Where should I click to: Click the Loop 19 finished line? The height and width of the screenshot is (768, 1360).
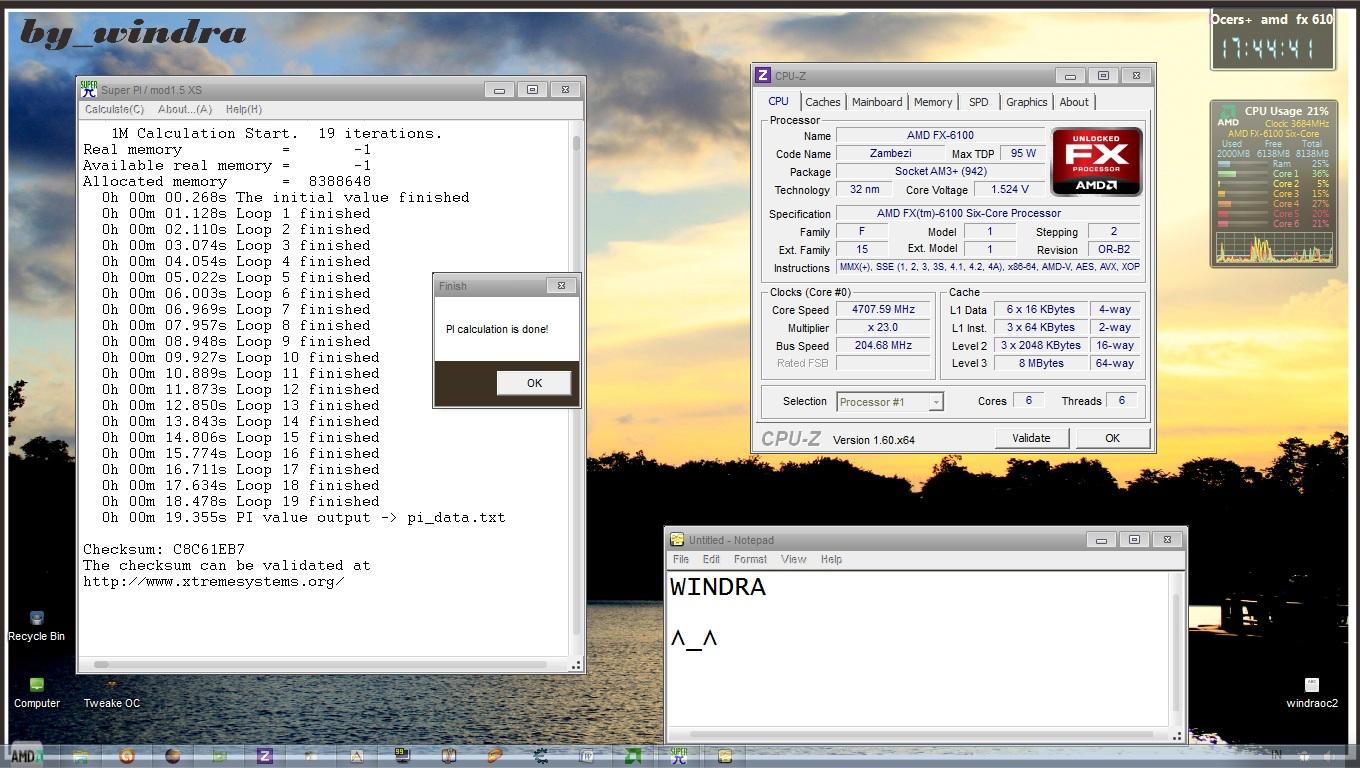click(x=241, y=501)
